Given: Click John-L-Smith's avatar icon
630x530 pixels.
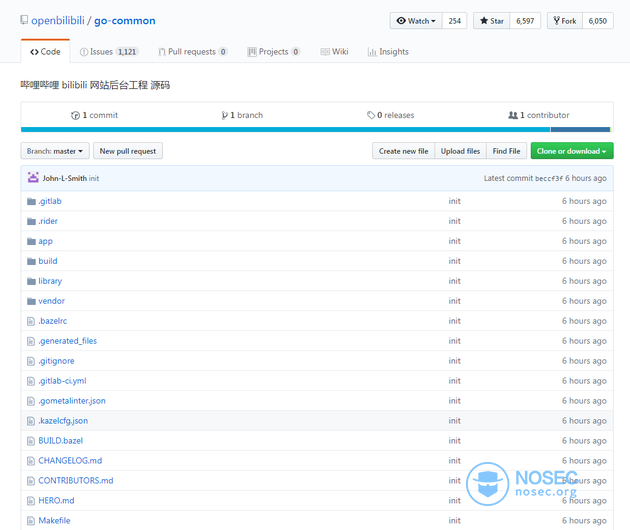Looking at the screenshot, I should (33, 178).
